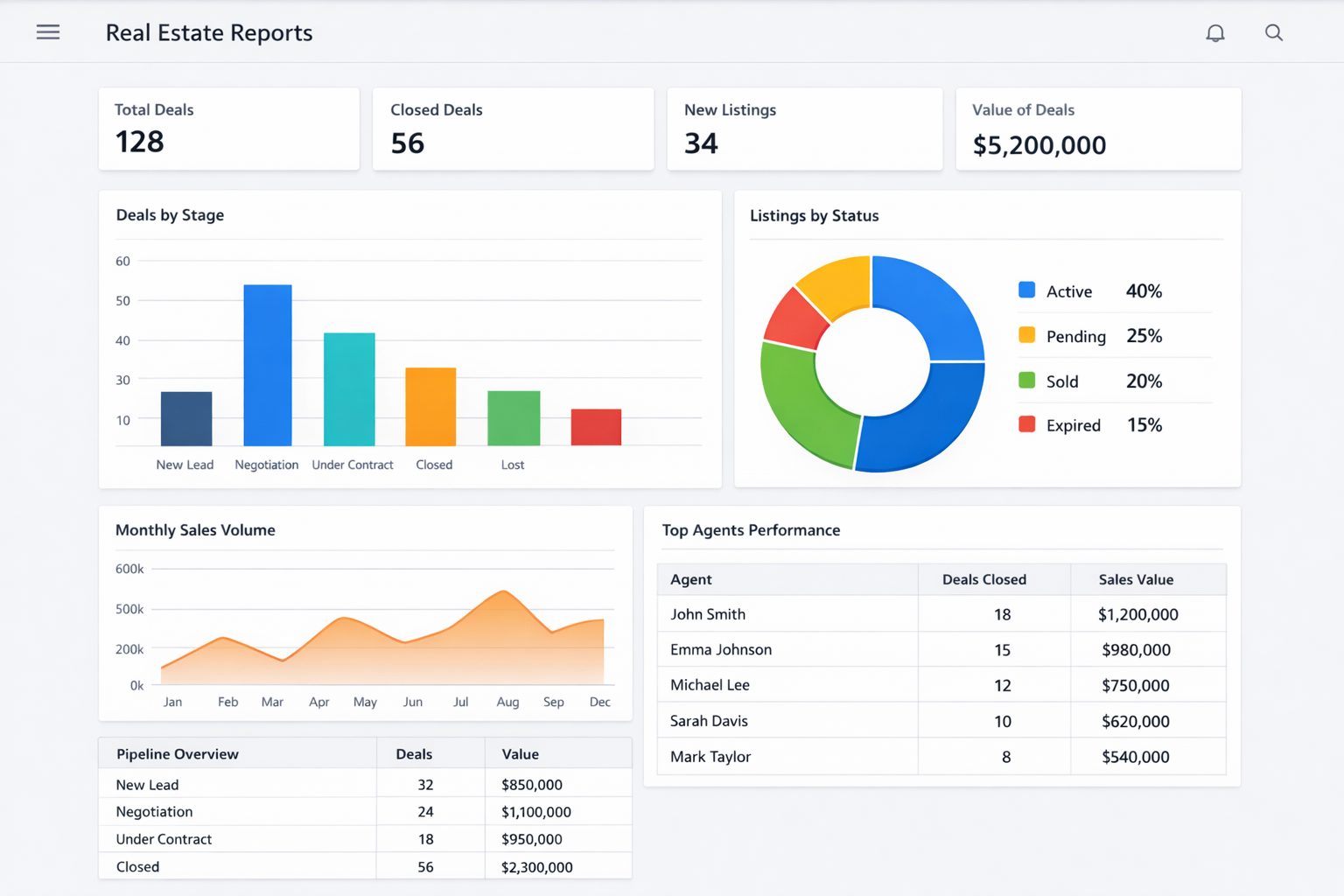Click the notification bell icon

tap(1215, 32)
